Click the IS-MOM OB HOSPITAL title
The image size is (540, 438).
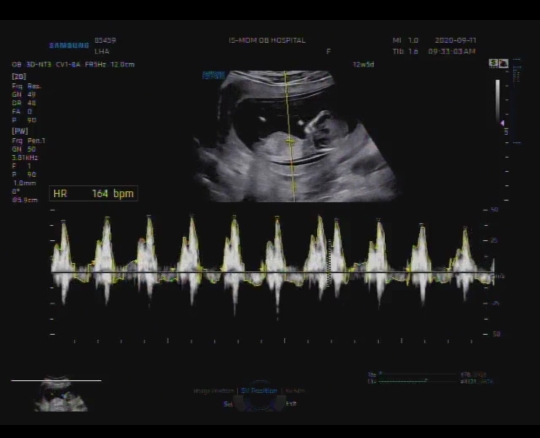tap(267, 40)
